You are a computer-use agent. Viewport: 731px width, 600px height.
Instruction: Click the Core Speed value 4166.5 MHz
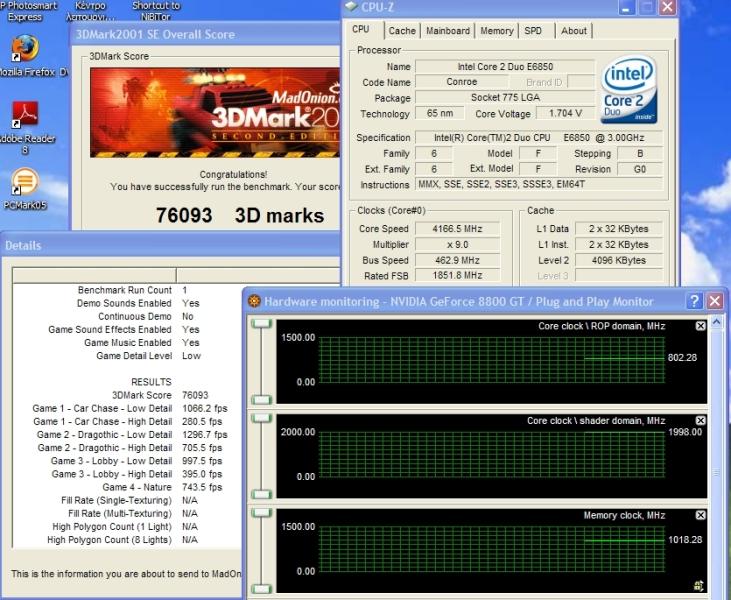point(457,229)
